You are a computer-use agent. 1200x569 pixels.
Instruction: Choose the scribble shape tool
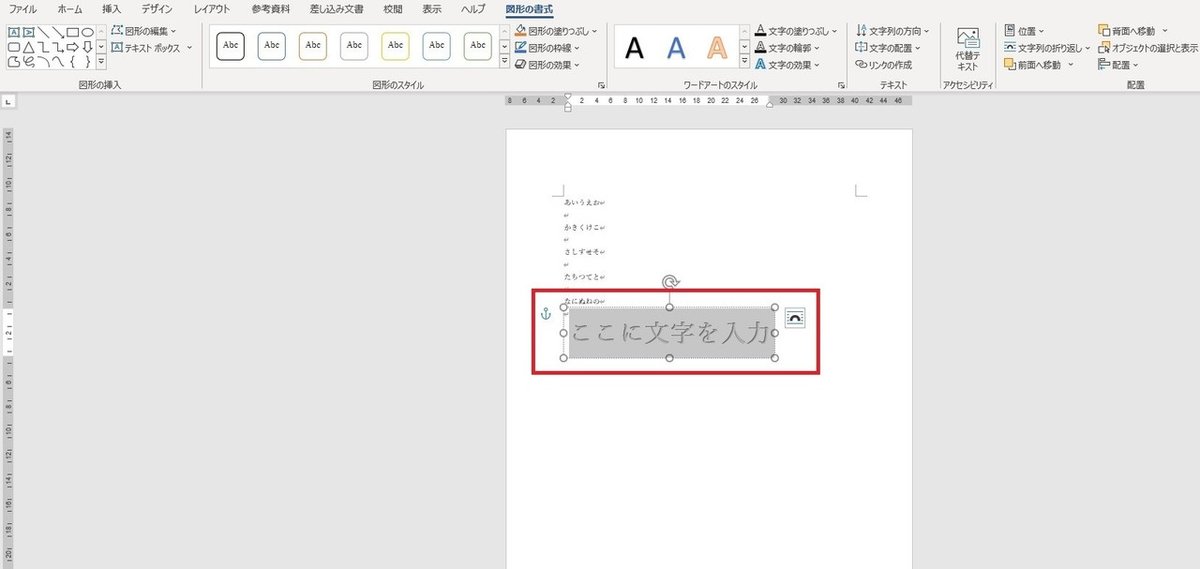coord(29,61)
